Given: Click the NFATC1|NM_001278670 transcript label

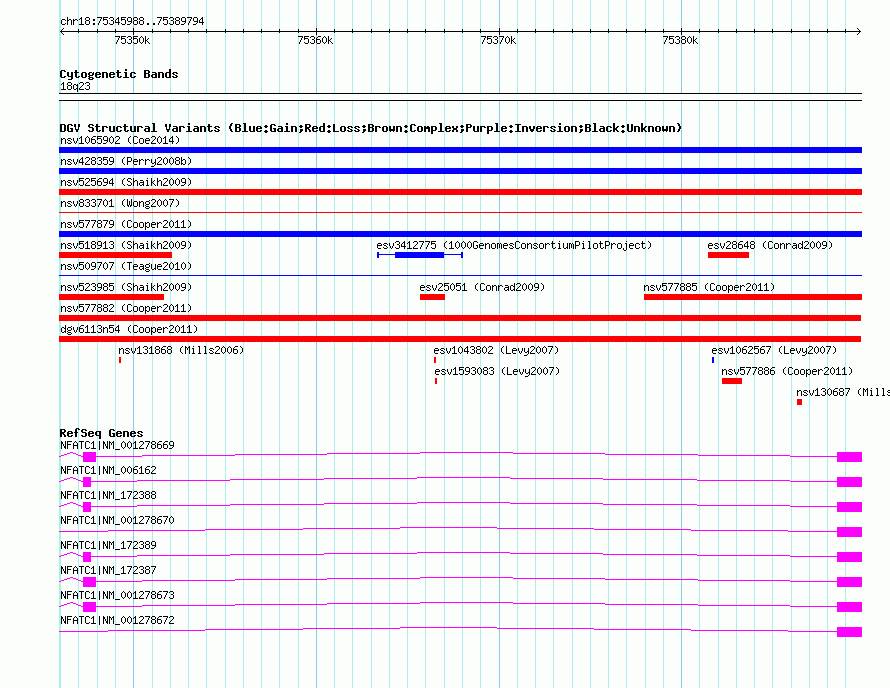Looking at the screenshot, I should coord(117,520).
